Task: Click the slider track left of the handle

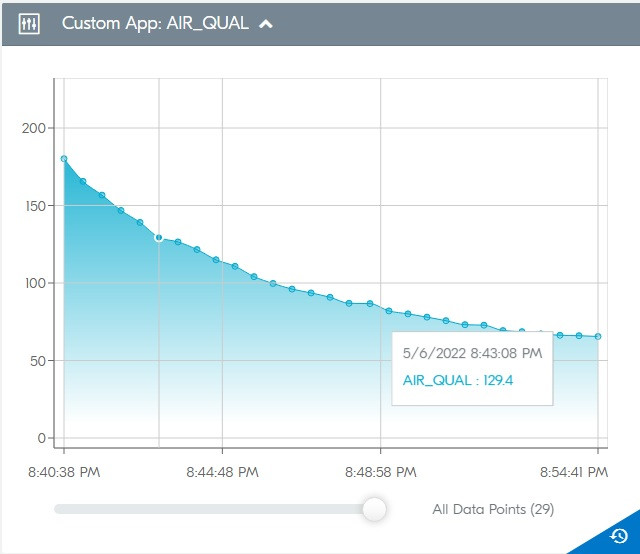Action: 200,509
